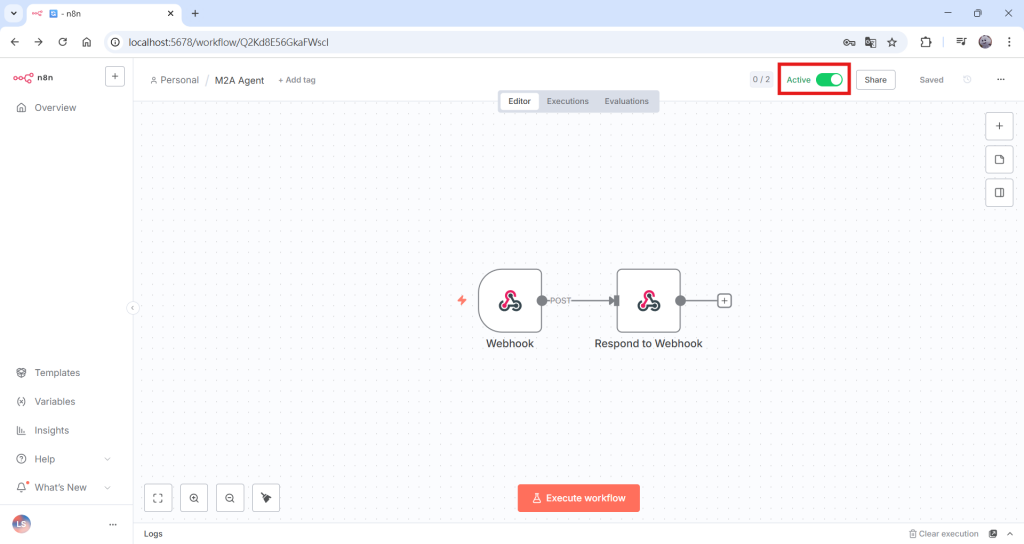
Task: Pop out the logs panel
Action: click(993, 534)
